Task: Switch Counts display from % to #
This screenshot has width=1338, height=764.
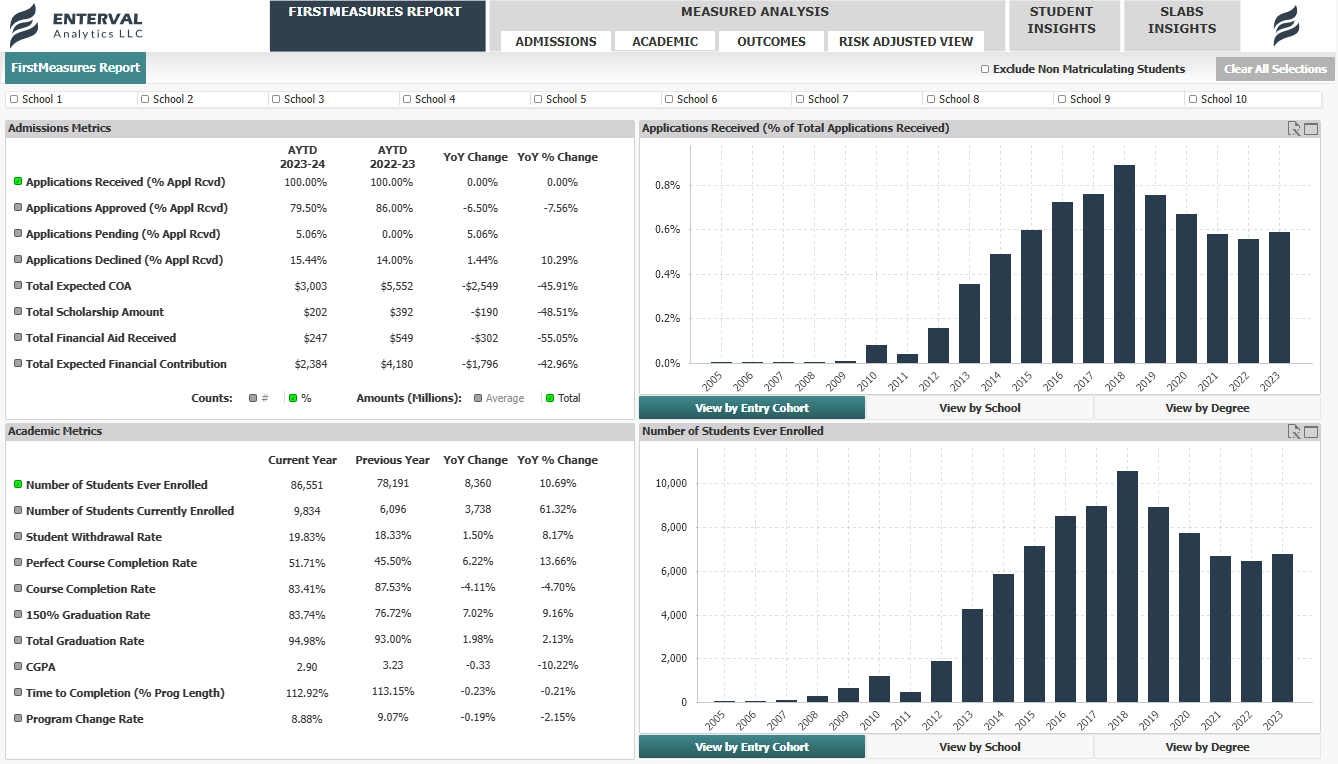Action: click(253, 397)
